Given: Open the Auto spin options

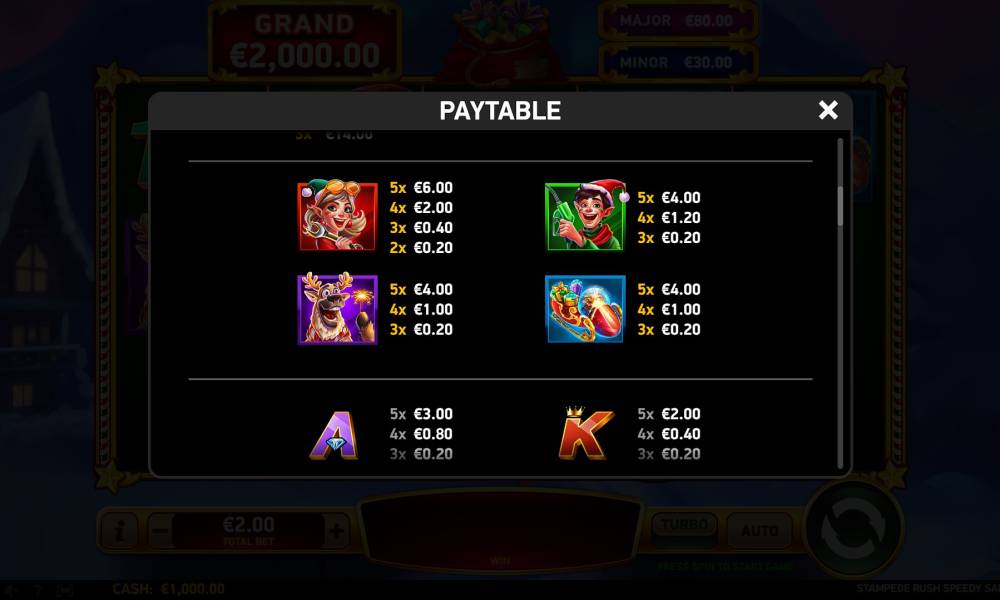Looking at the screenshot, I should point(760,530).
